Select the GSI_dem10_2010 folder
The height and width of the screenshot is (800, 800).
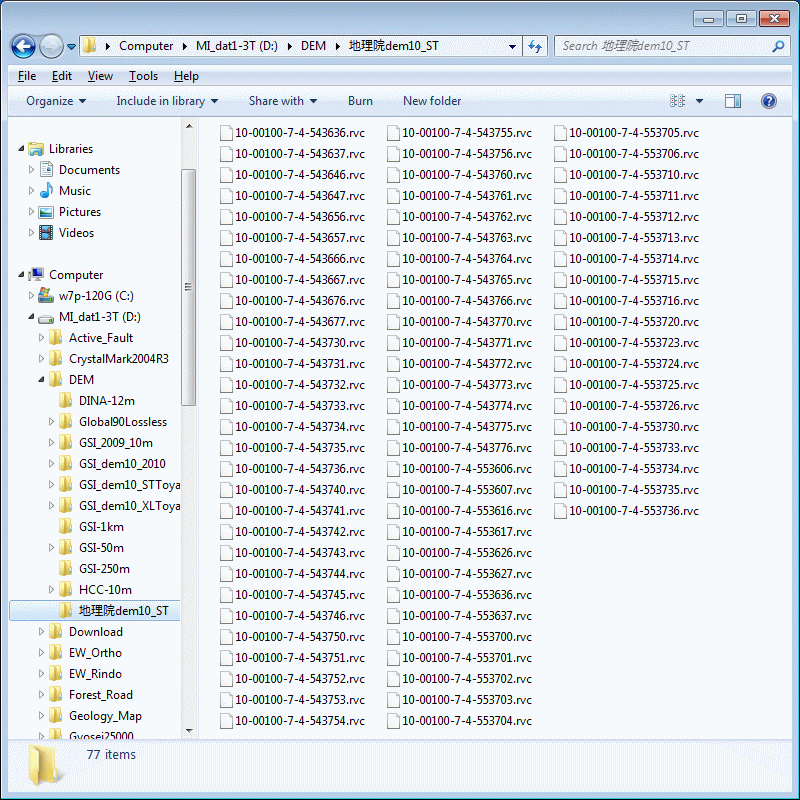pos(122,464)
